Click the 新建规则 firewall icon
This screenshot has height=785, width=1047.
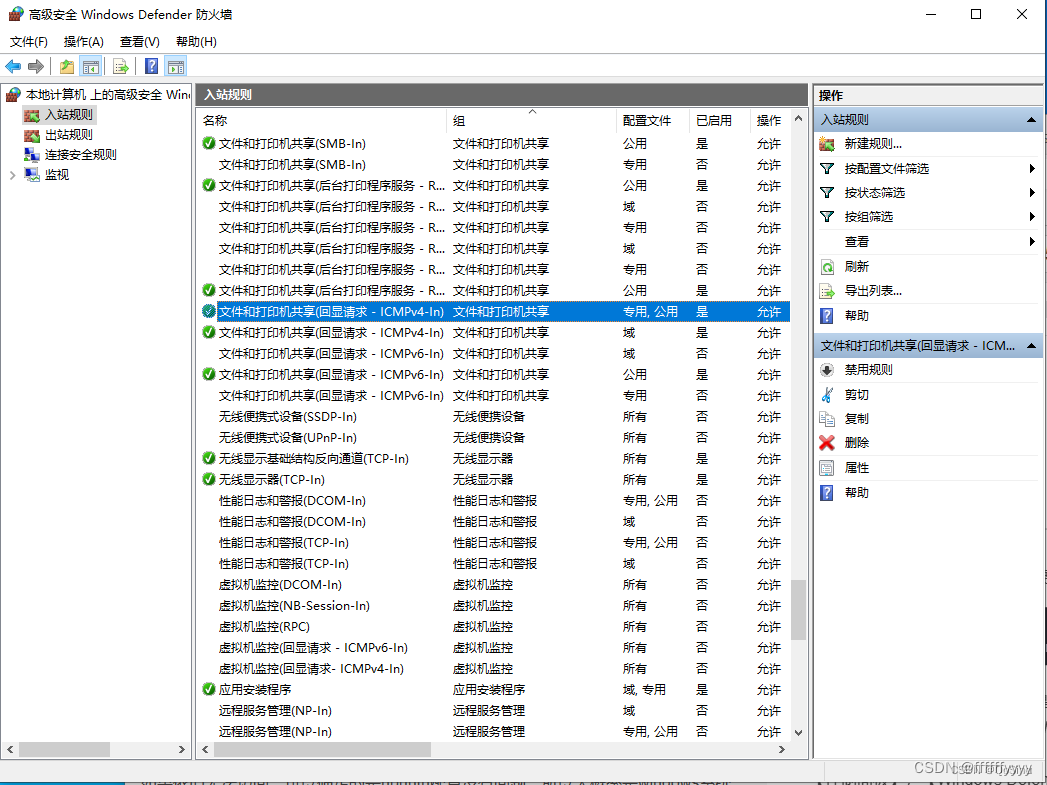[827, 144]
